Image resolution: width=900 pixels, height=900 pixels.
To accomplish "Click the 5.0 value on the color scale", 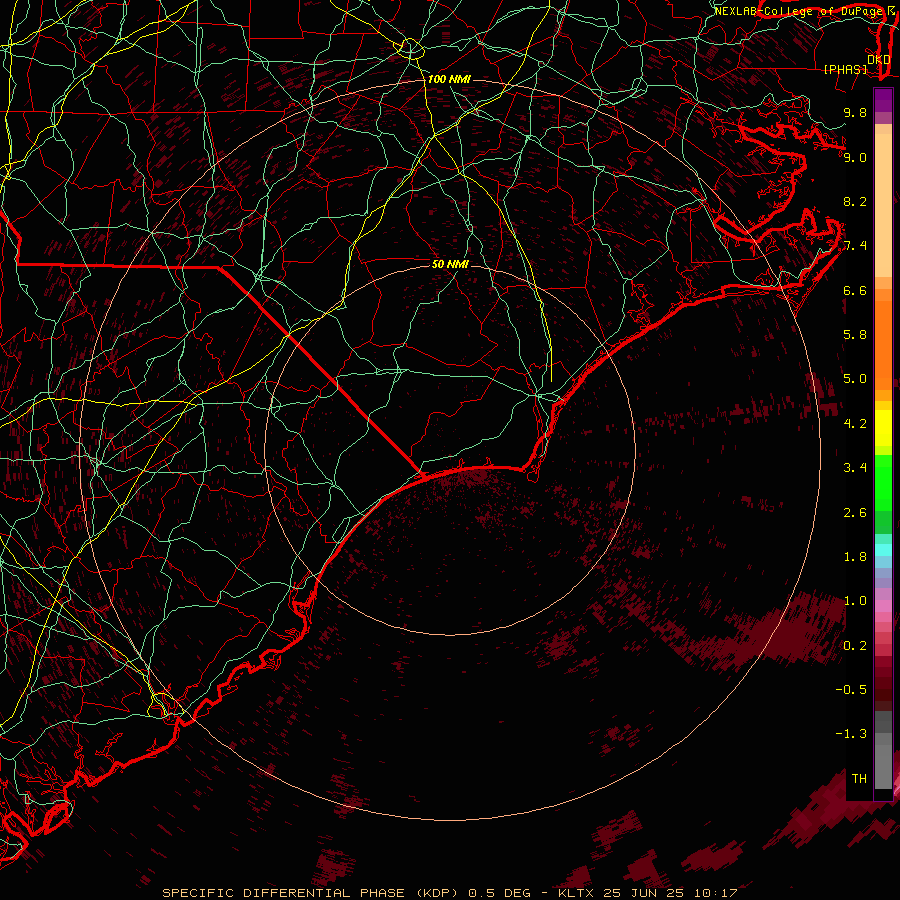I will click(x=855, y=379).
